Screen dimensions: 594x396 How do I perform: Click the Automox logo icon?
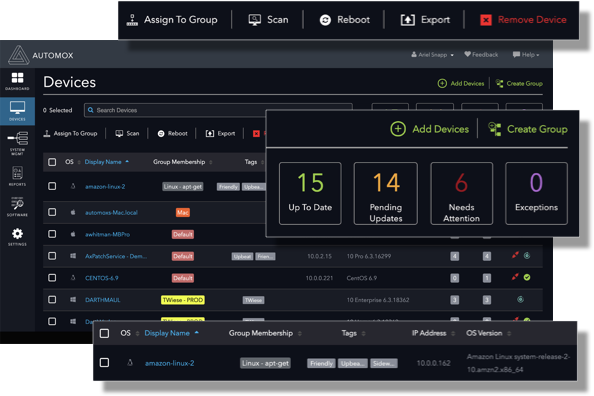pos(19,55)
